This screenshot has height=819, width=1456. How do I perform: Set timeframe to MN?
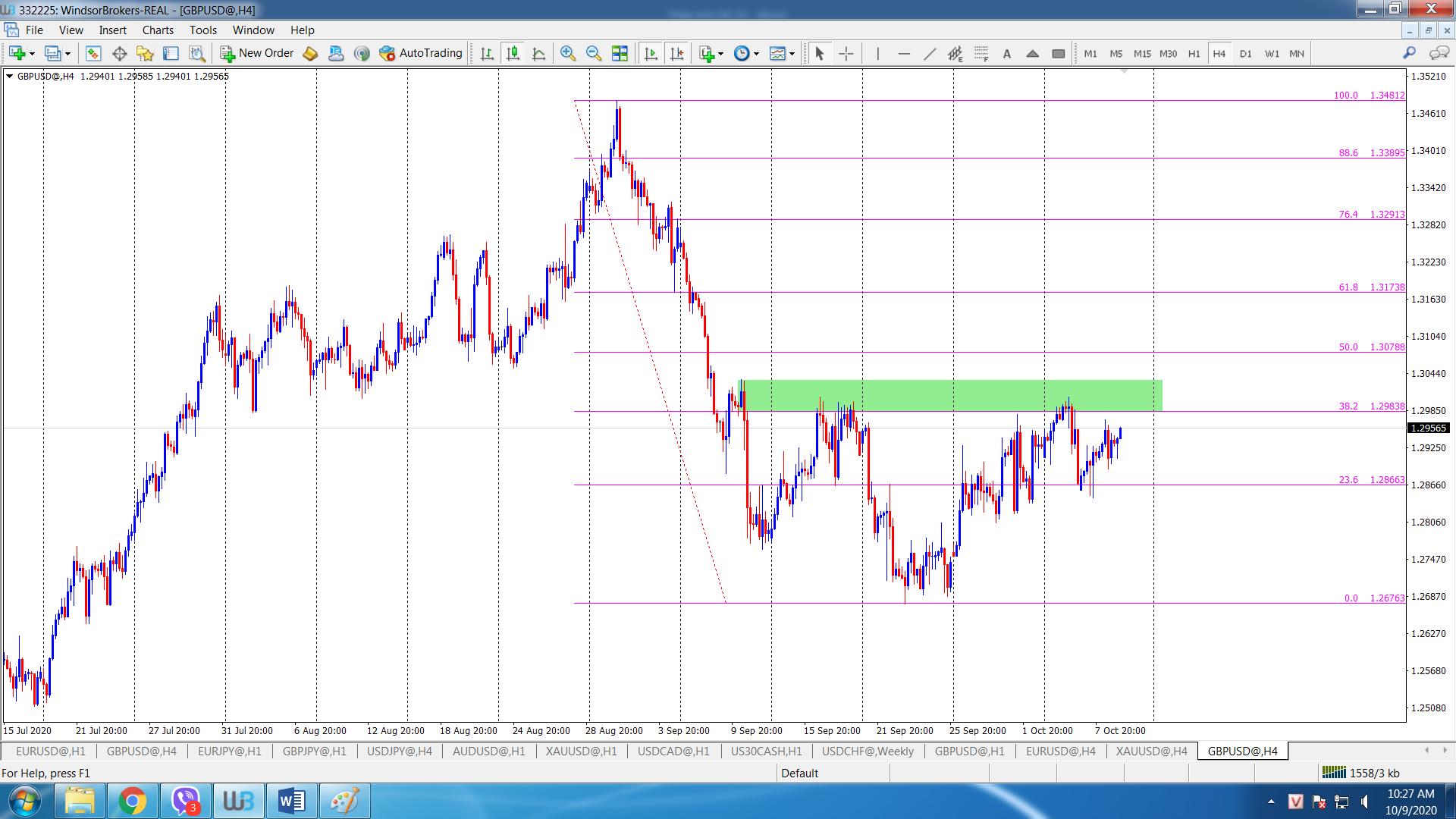click(x=1297, y=53)
